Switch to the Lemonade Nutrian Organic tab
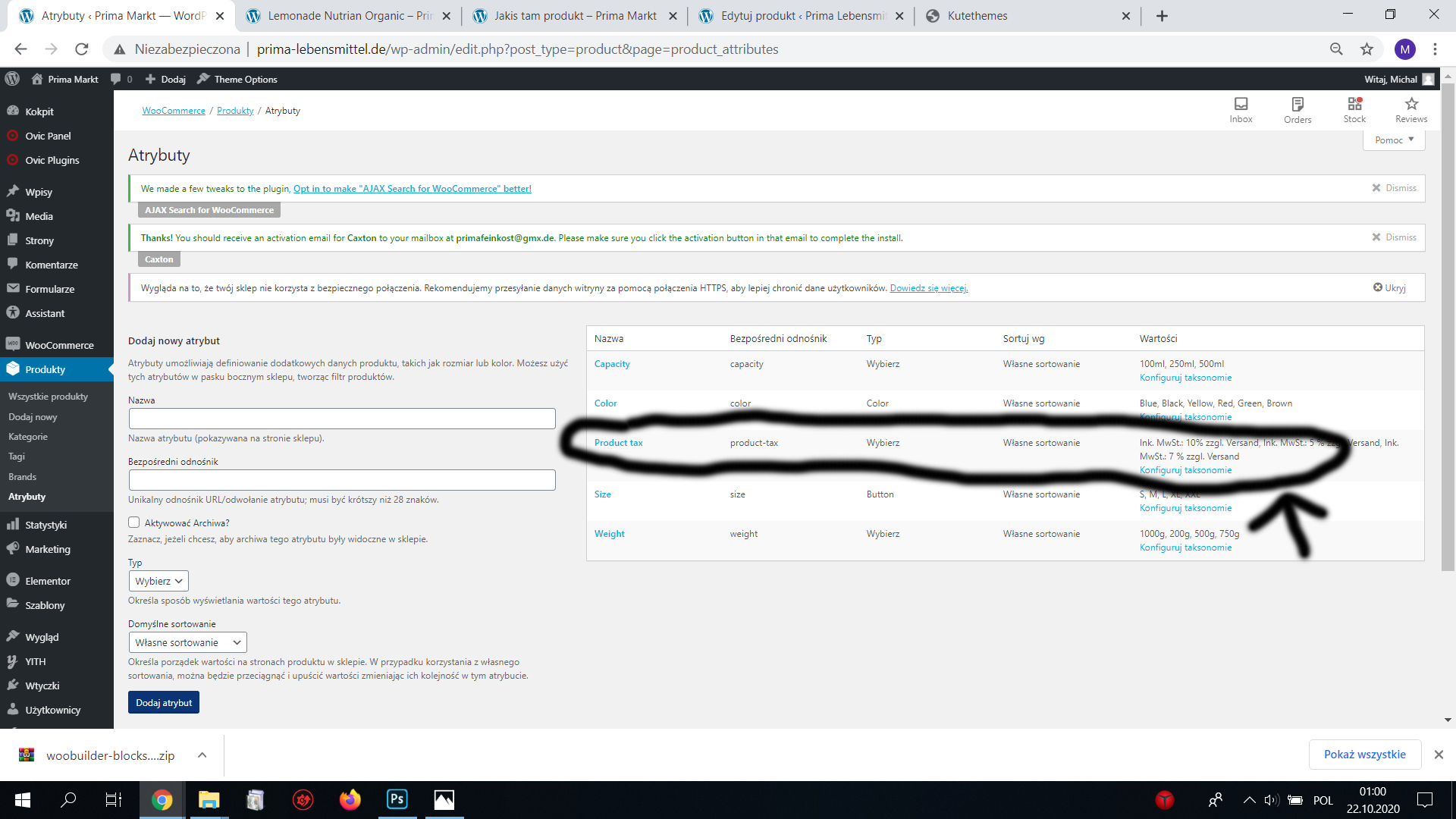Image resolution: width=1456 pixels, height=819 pixels. point(350,16)
